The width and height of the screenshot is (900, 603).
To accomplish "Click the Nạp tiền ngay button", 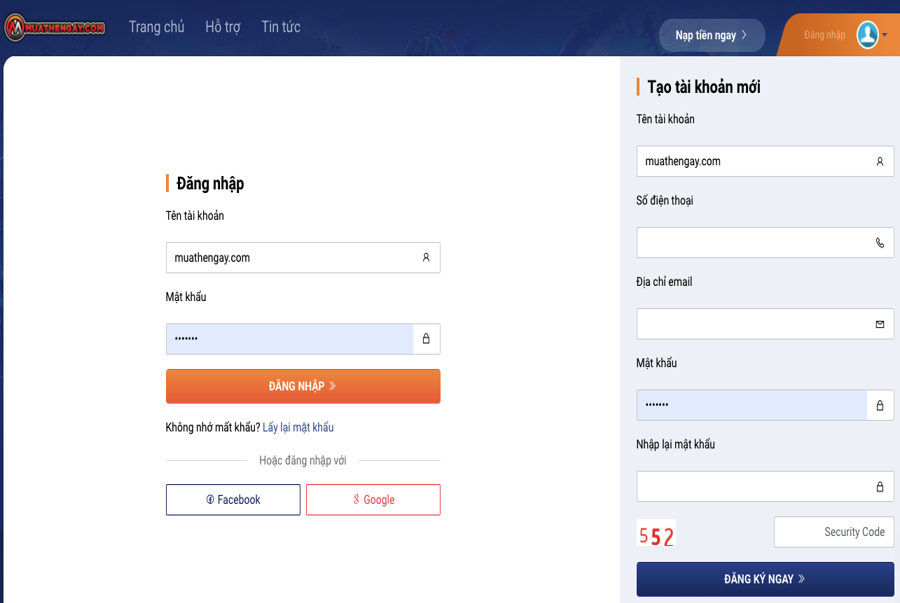I will (x=712, y=35).
